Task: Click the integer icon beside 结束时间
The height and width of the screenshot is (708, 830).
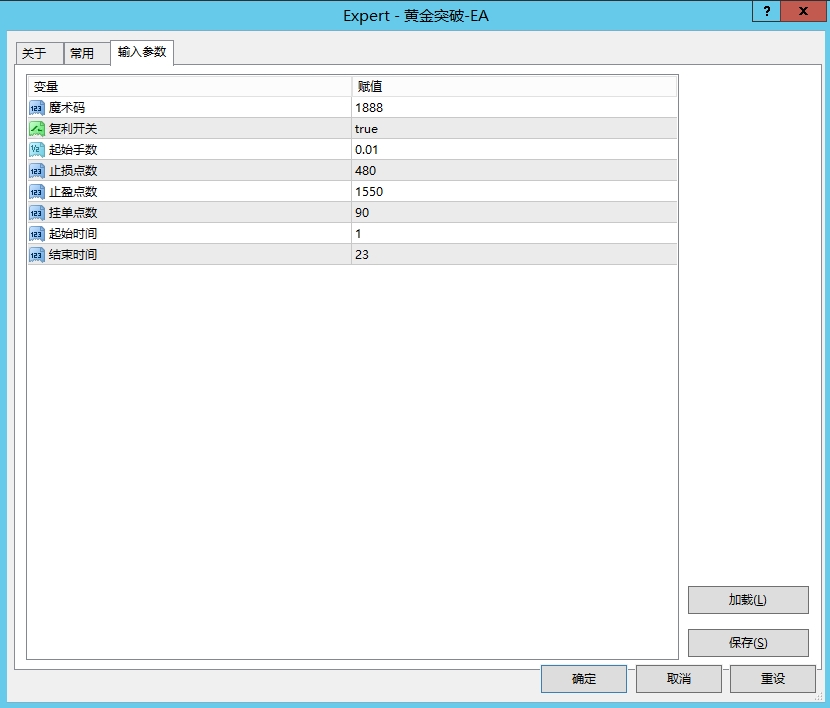Action: [x=37, y=255]
